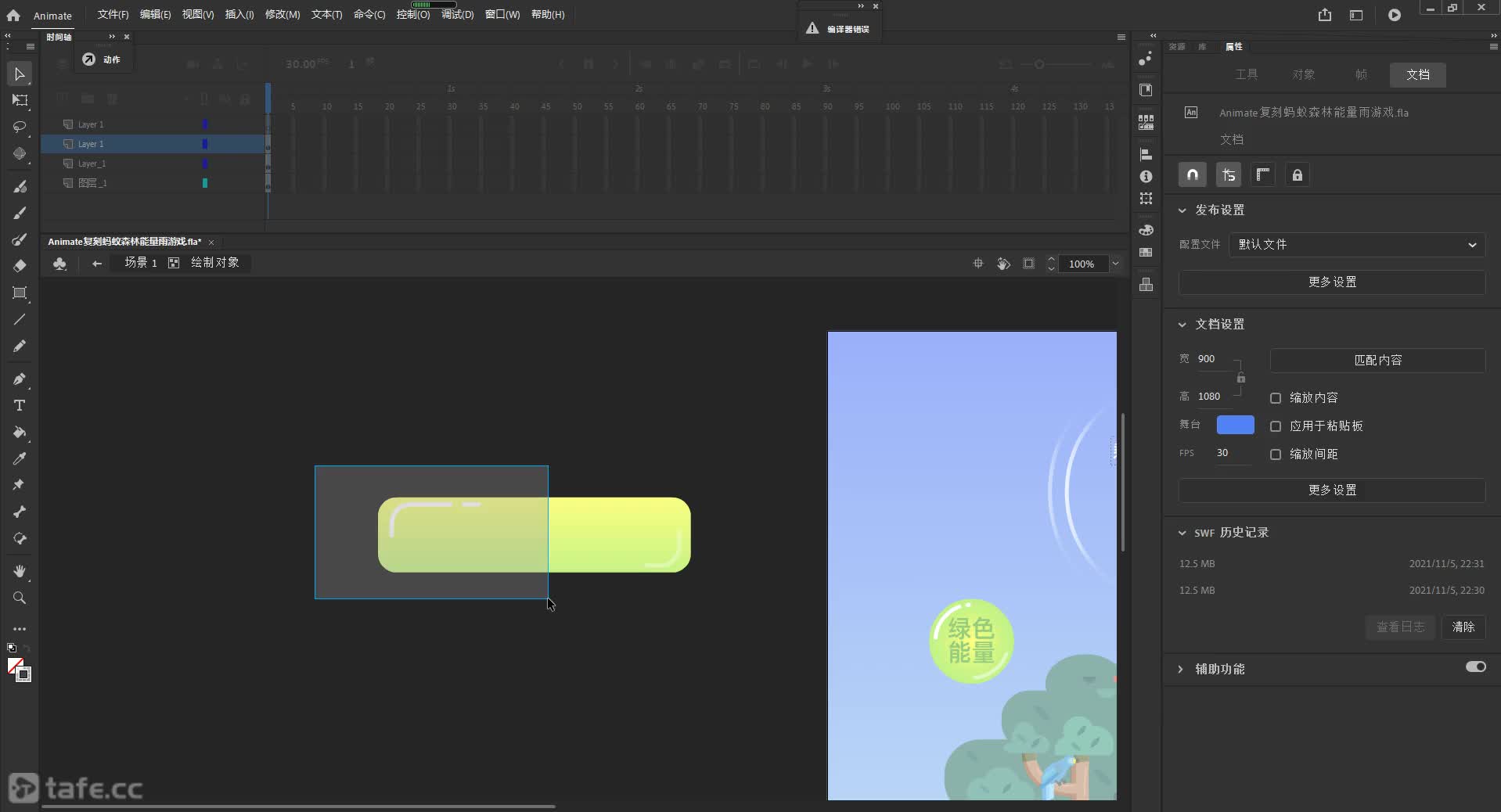The width and height of the screenshot is (1501, 812).
Task: Select the Pen tool
Action: point(20,379)
